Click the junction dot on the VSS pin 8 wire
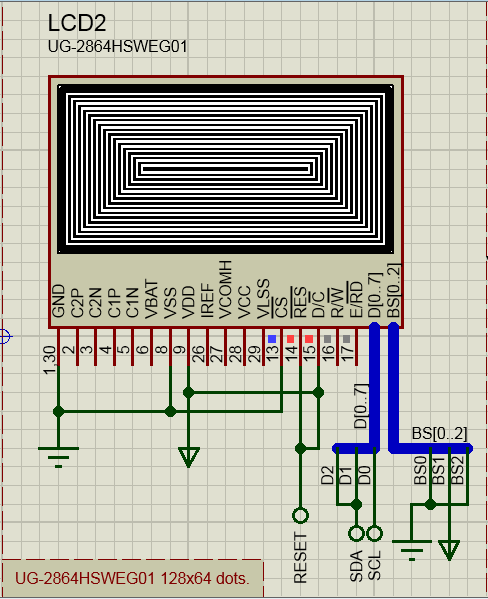 pyautogui.click(x=170, y=412)
